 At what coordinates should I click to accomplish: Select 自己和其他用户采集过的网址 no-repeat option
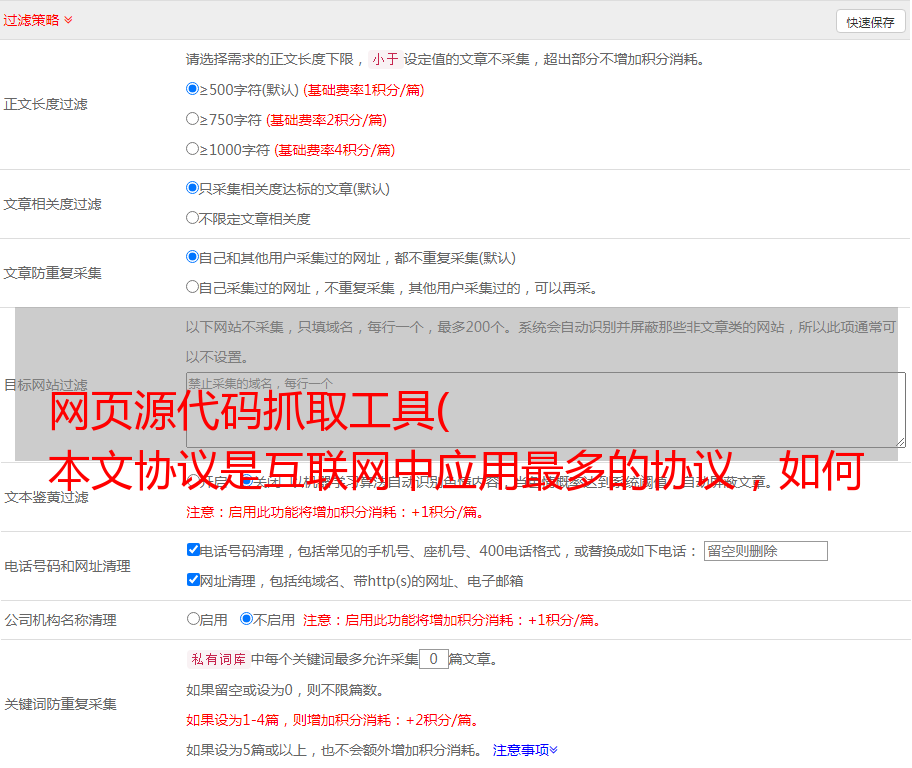coord(193,257)
